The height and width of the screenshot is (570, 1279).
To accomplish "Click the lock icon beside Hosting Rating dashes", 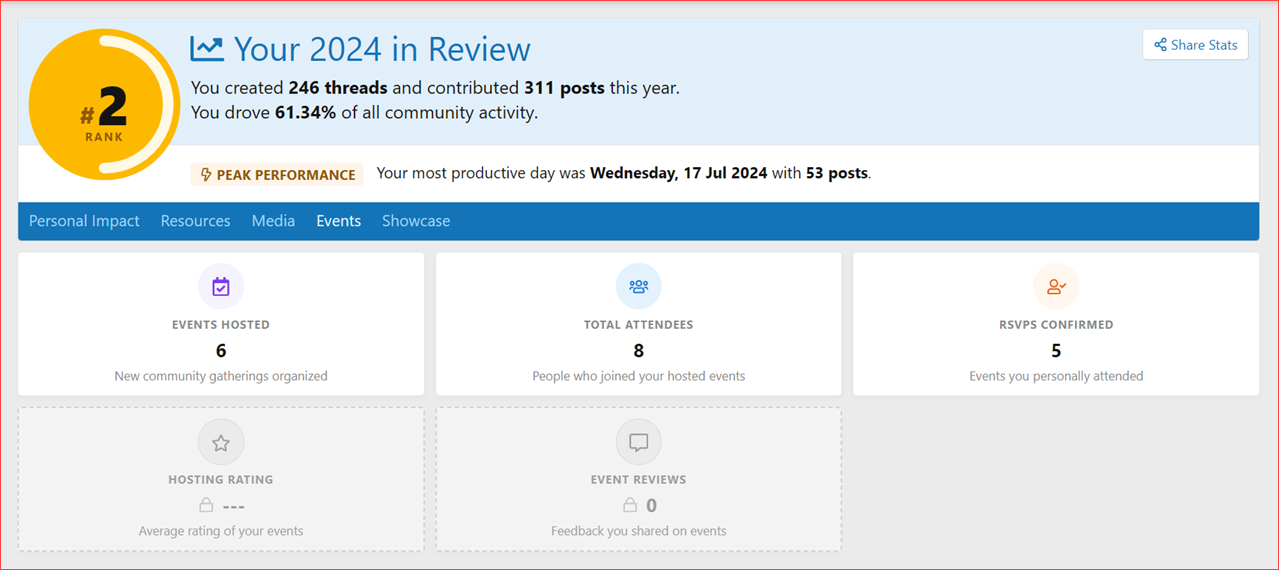I will click(x=206, y=505).
